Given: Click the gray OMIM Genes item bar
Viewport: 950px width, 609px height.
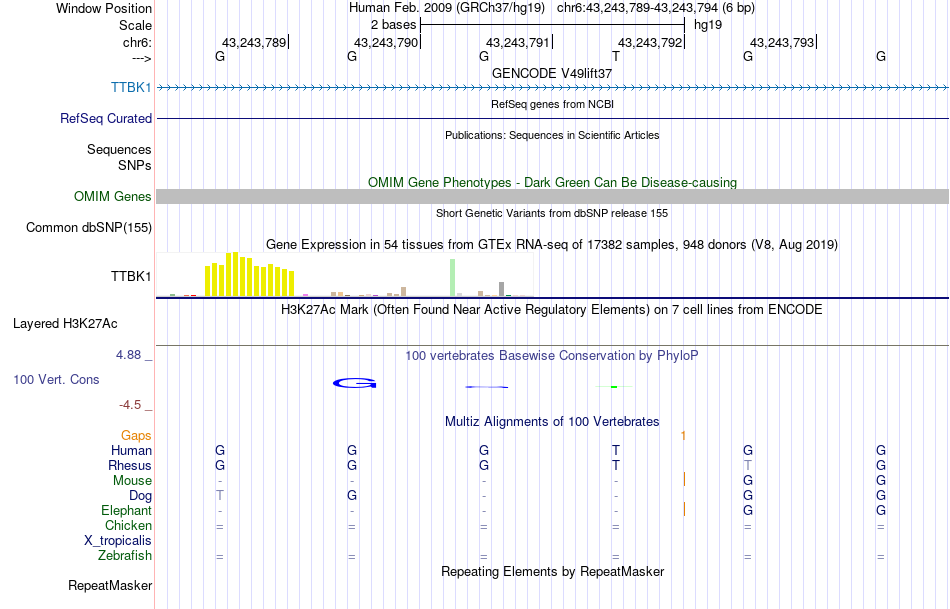Looking at the screenshot, I should point(552,196).
